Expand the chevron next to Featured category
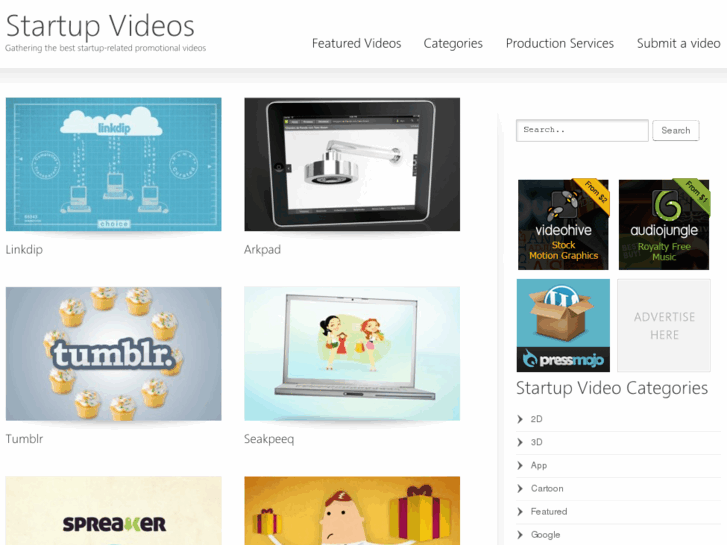Screen dimensions: 727x545 (x=520, y=512)
